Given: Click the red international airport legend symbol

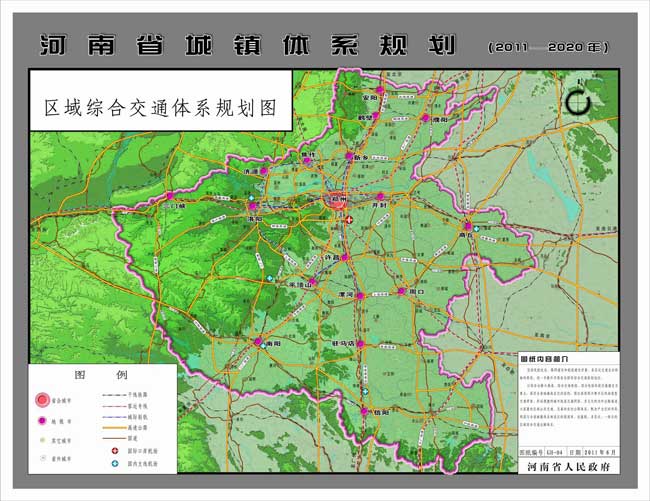Looking at the screenshot, I should coord(115,451).
